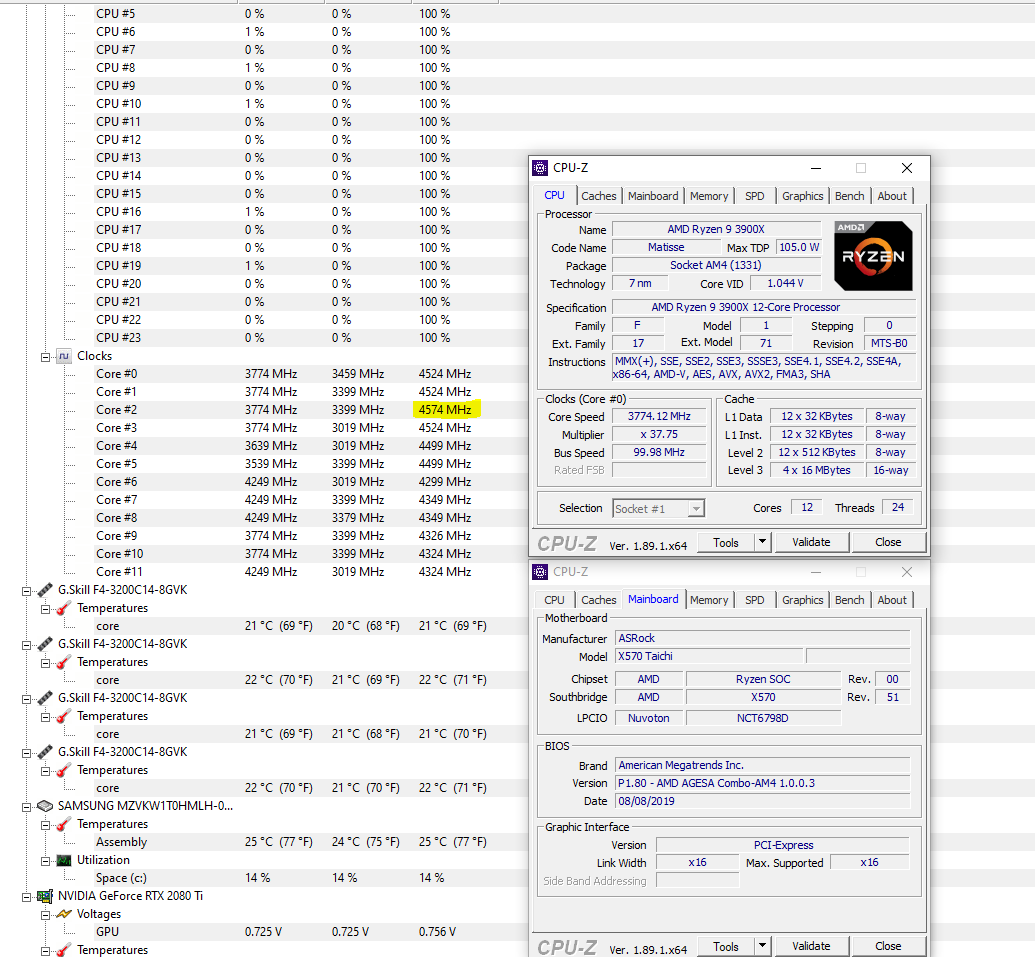Viewport: 1035px width, 957px height.
Task: Click Validate button in lower CPU-Z
Action: pyautogui.click(x=811, y=946)
